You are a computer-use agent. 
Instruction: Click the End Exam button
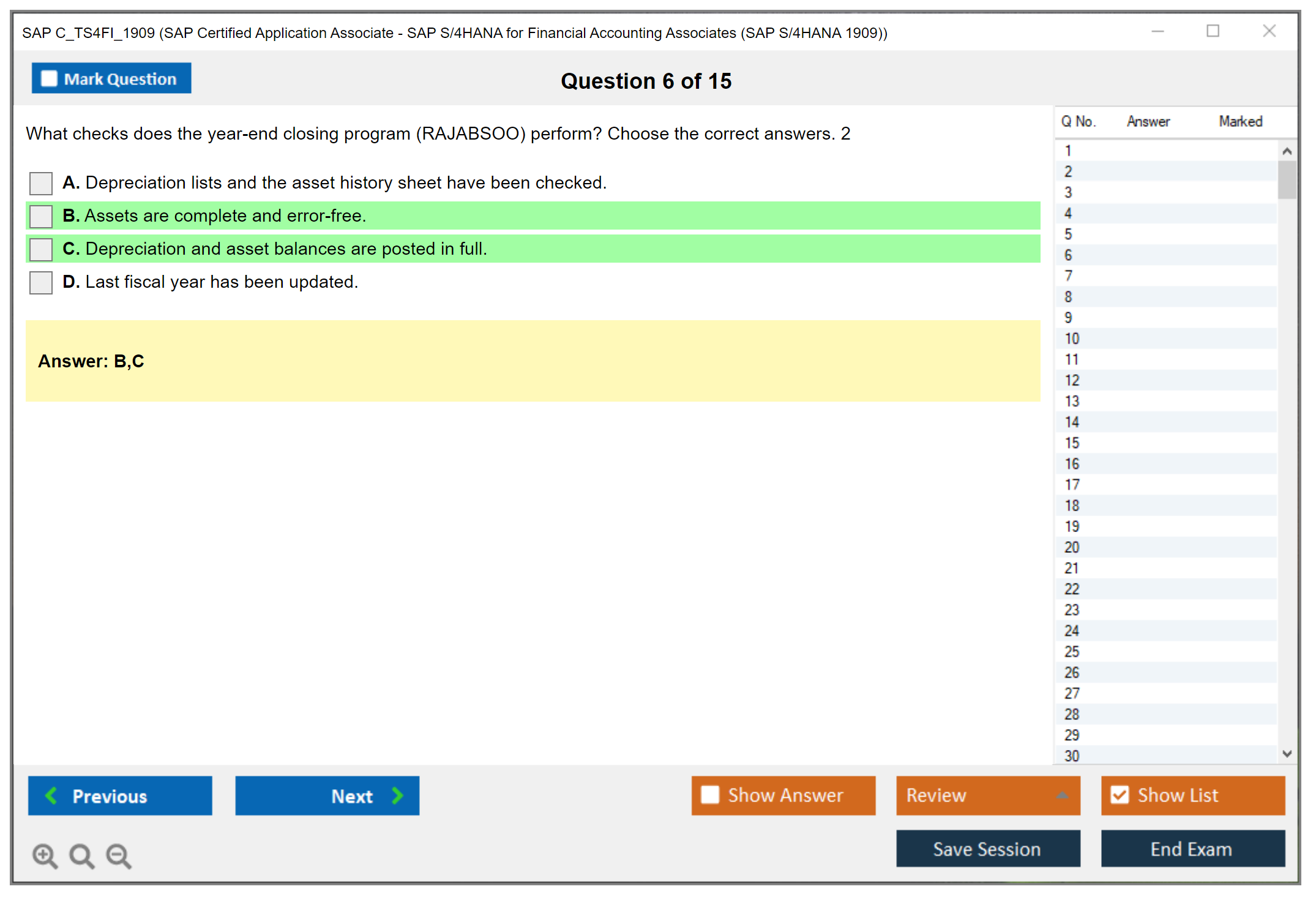point(1192,849)
